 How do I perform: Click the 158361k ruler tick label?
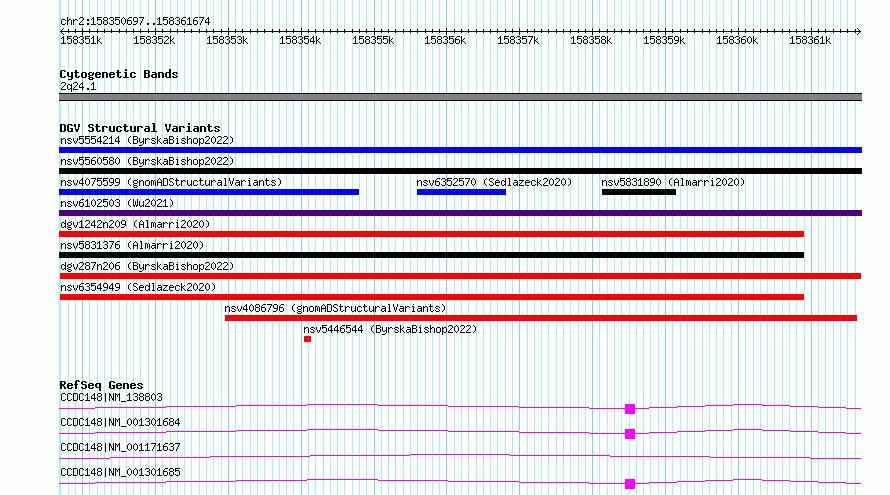pos(810,40)
